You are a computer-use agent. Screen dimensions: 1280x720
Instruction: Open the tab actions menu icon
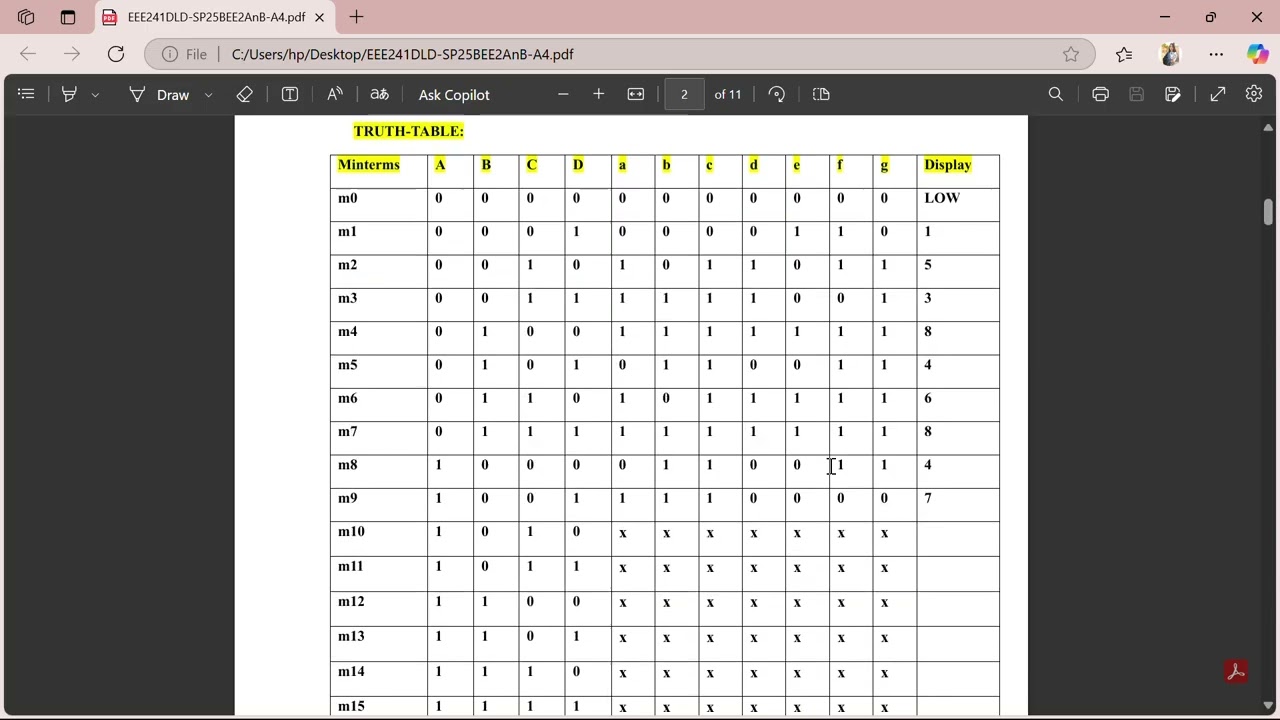click(x=68, y=17)
